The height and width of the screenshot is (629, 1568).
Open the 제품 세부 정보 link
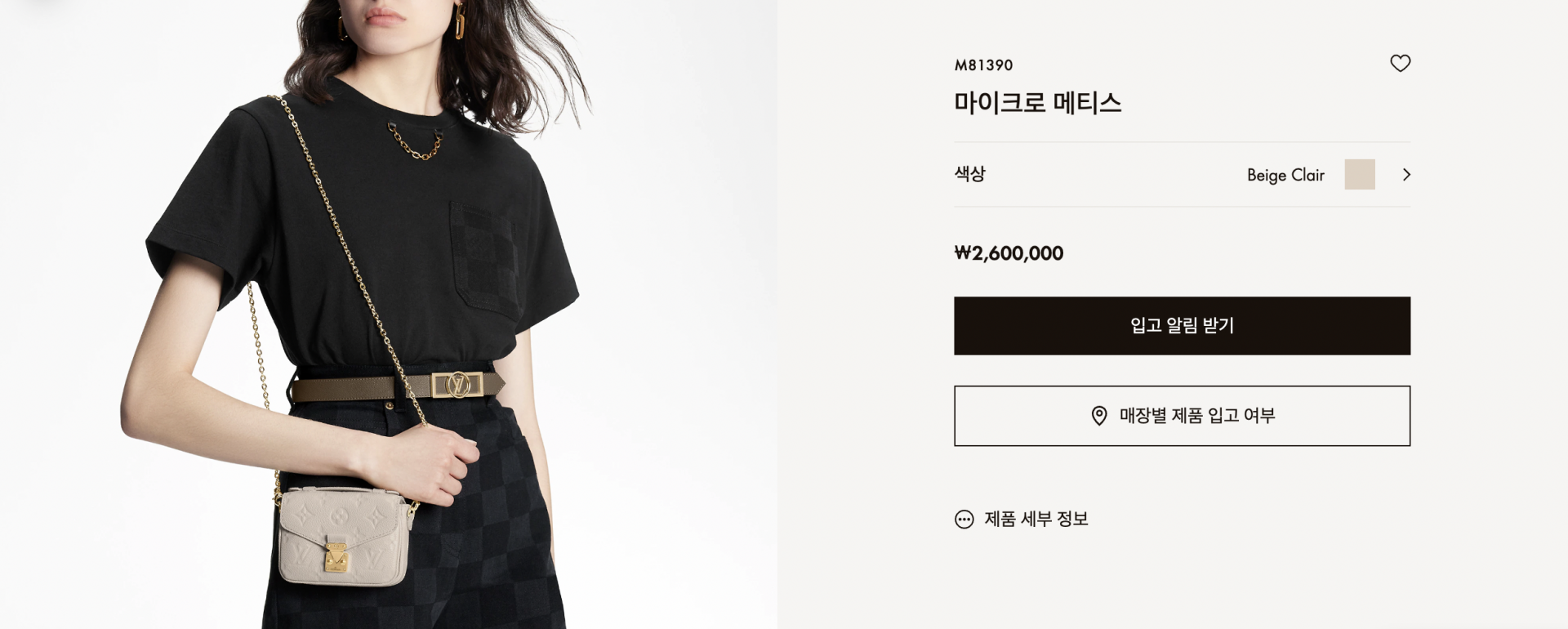[1036, 520]
